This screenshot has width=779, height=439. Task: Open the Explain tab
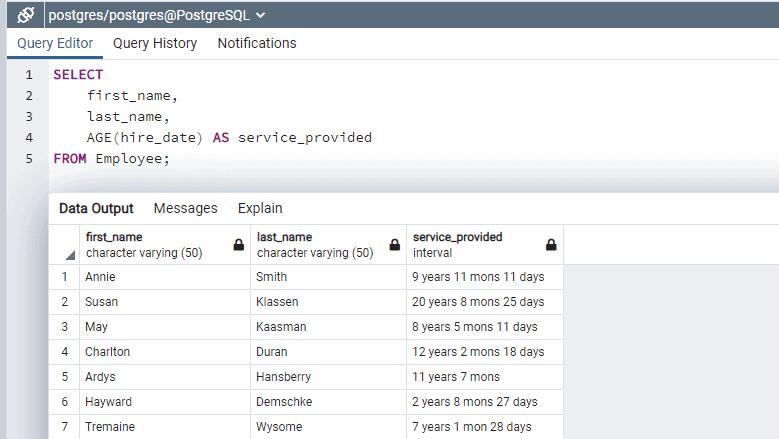pos(260,208)
